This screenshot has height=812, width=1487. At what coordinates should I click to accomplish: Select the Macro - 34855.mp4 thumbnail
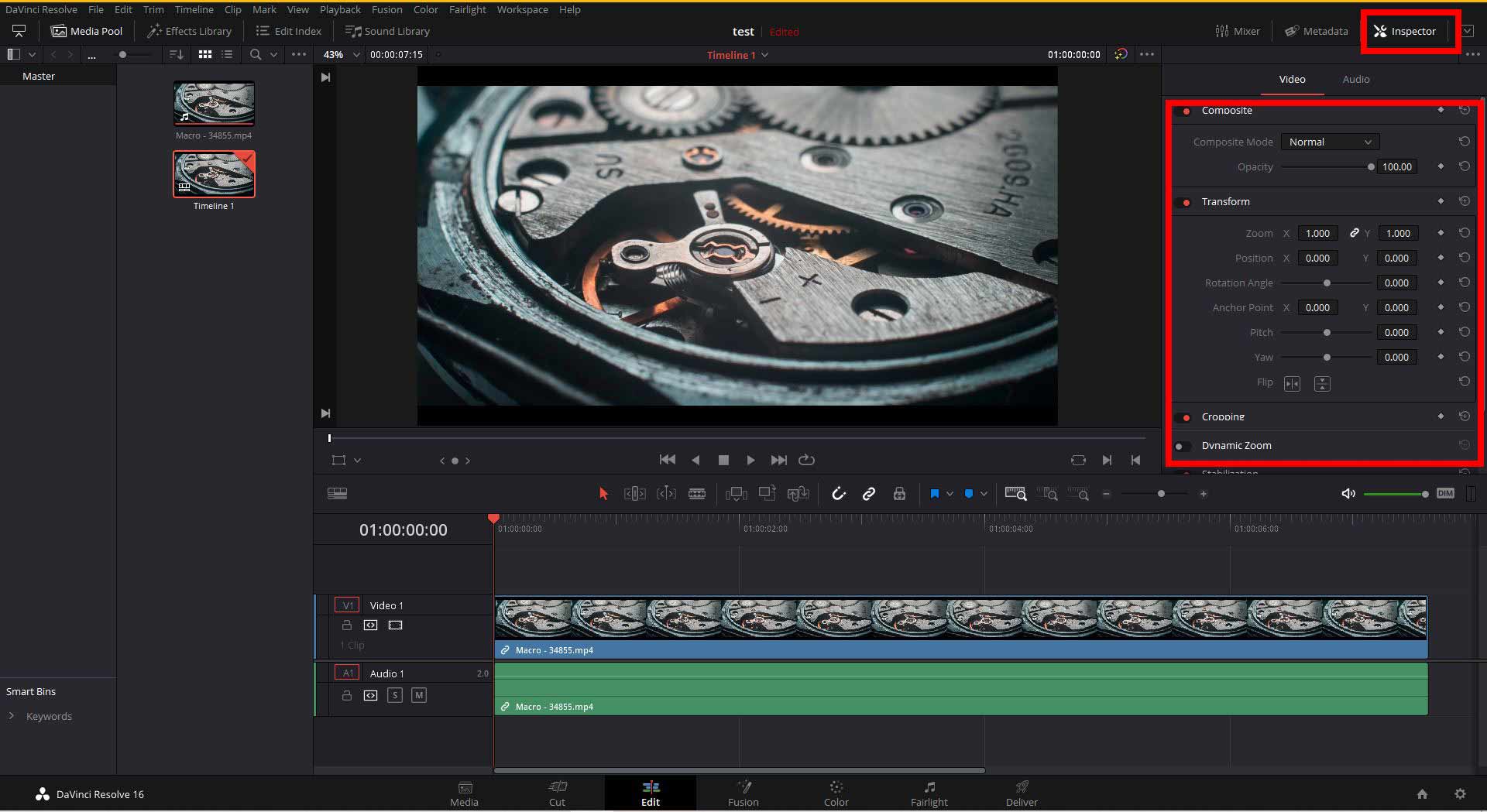point(214,103)
